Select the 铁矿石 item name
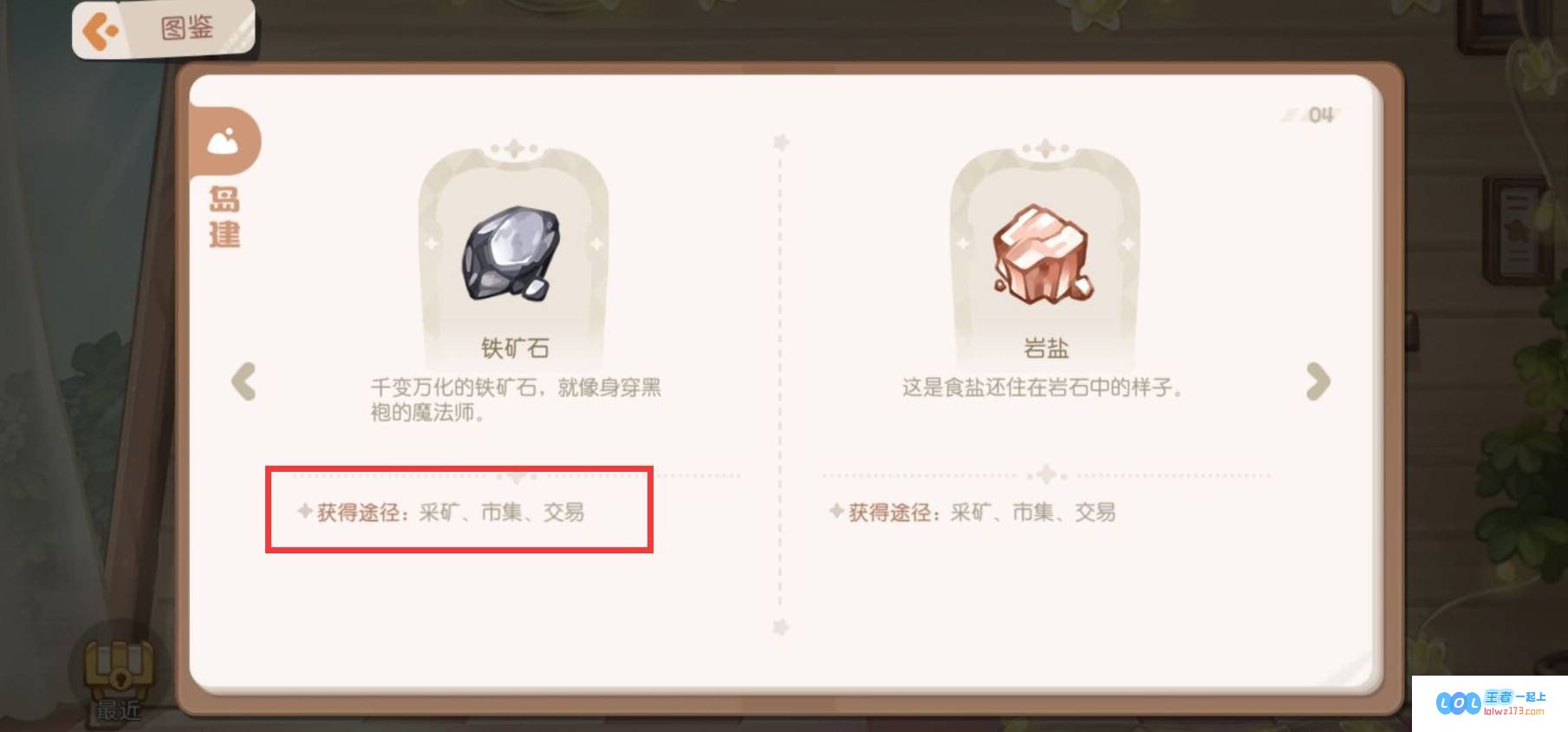The image size is (1568, 732). coord(515,349)
